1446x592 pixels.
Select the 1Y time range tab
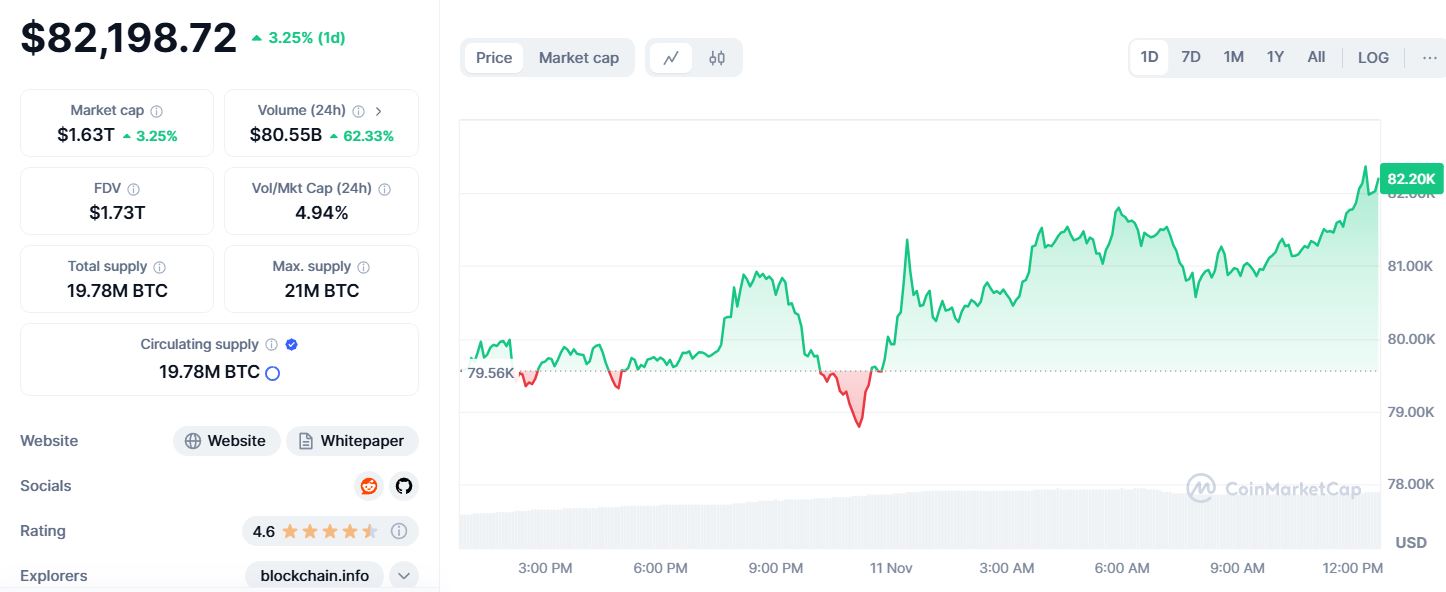(1275, 57)
